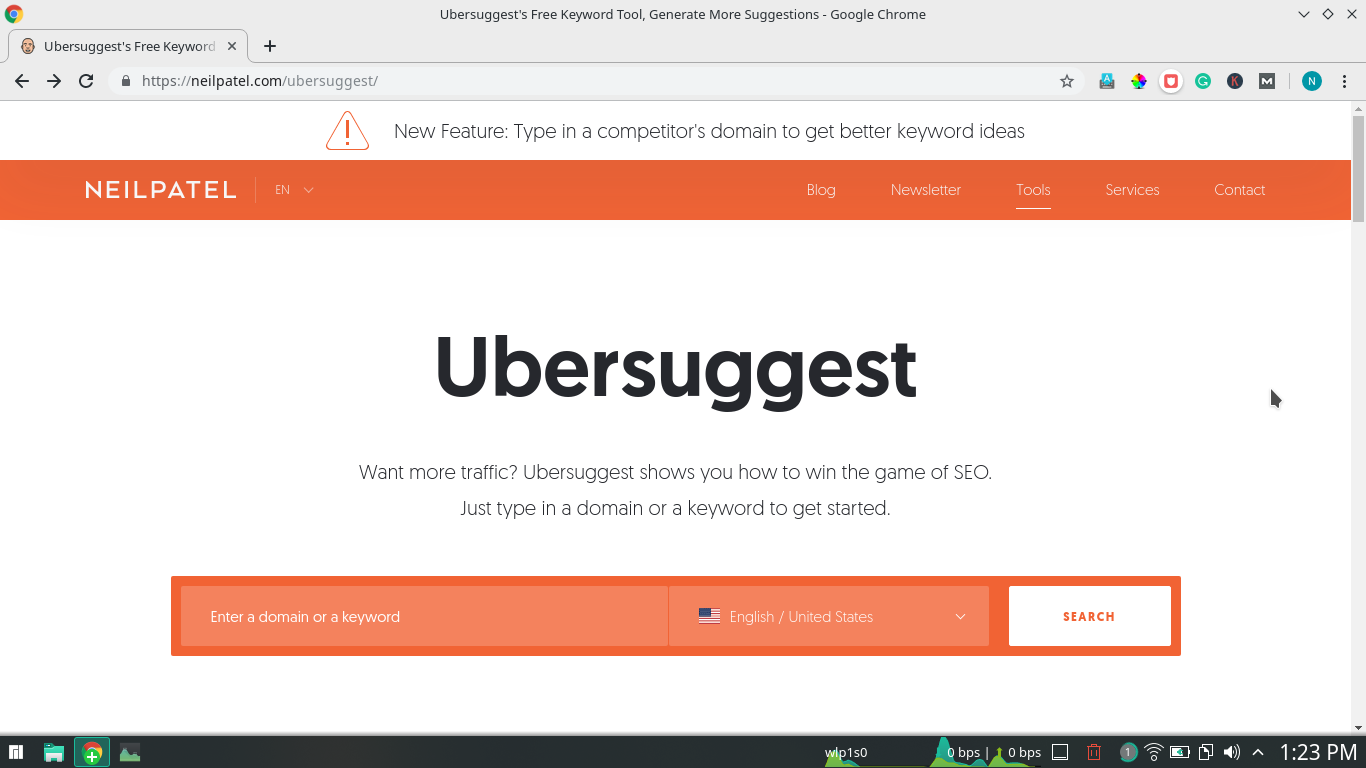Go to the Blog page
Image resolution: width=1366 pixels, height=768 pixels.
(821, 190)
